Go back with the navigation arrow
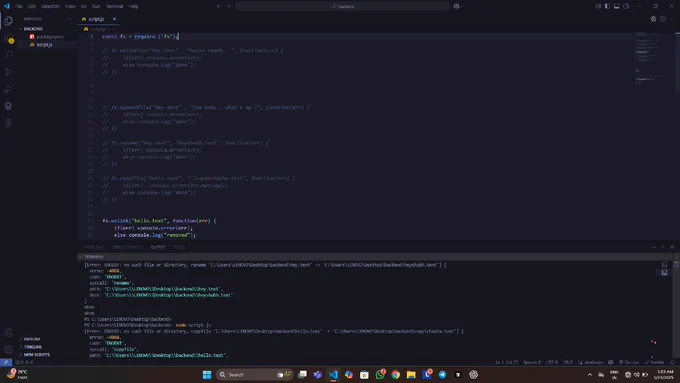The image size is (680, 383). tap(219, 6)
